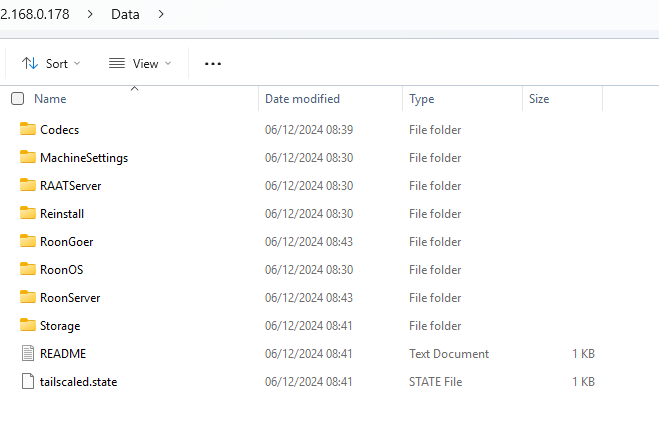Open the View dropdown chevron
Image resolution: width=659 pixels, height=441 pixels.
pyautogui.click(x=168, y=63)
